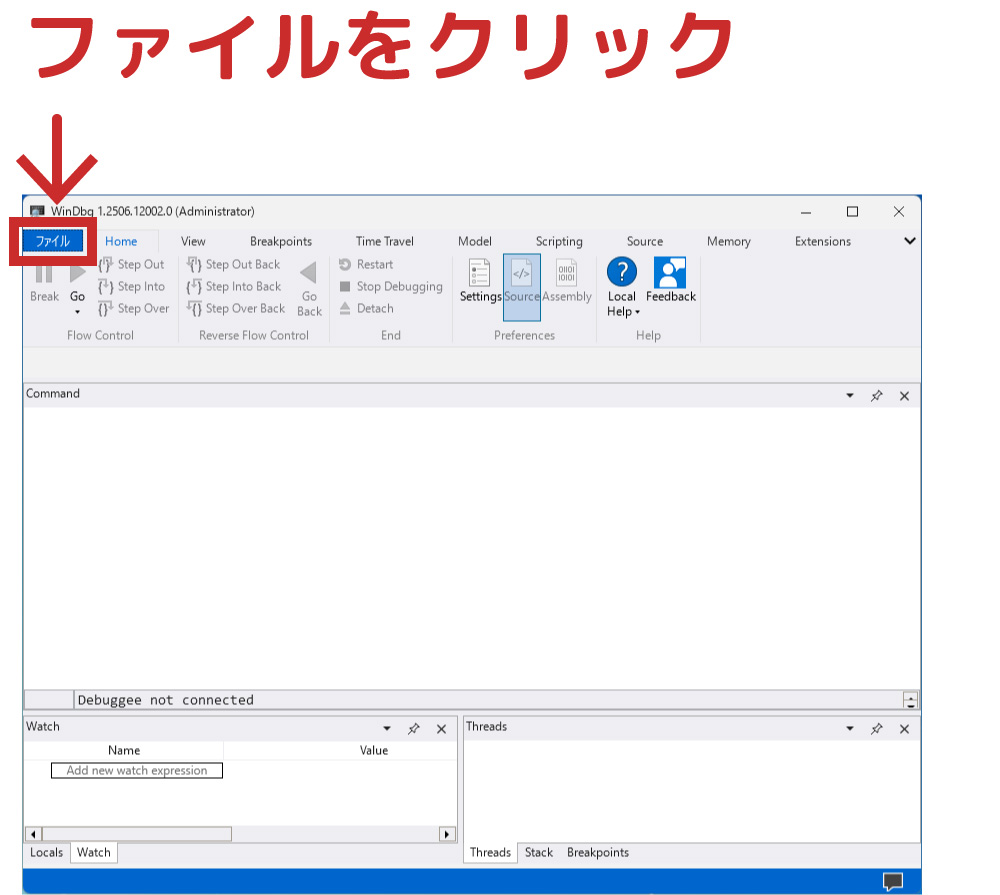Click the Go Back arrow icon
Image resolution: width=1000 pixels, height=895 pixels.
tap(309, 273)
